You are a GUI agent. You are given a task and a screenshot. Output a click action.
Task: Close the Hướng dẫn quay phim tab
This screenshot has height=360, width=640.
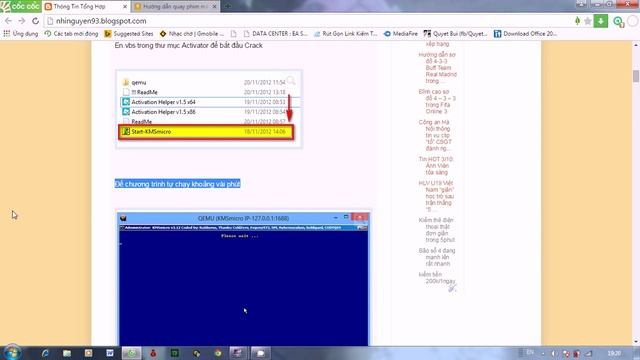tap(214, 7)
